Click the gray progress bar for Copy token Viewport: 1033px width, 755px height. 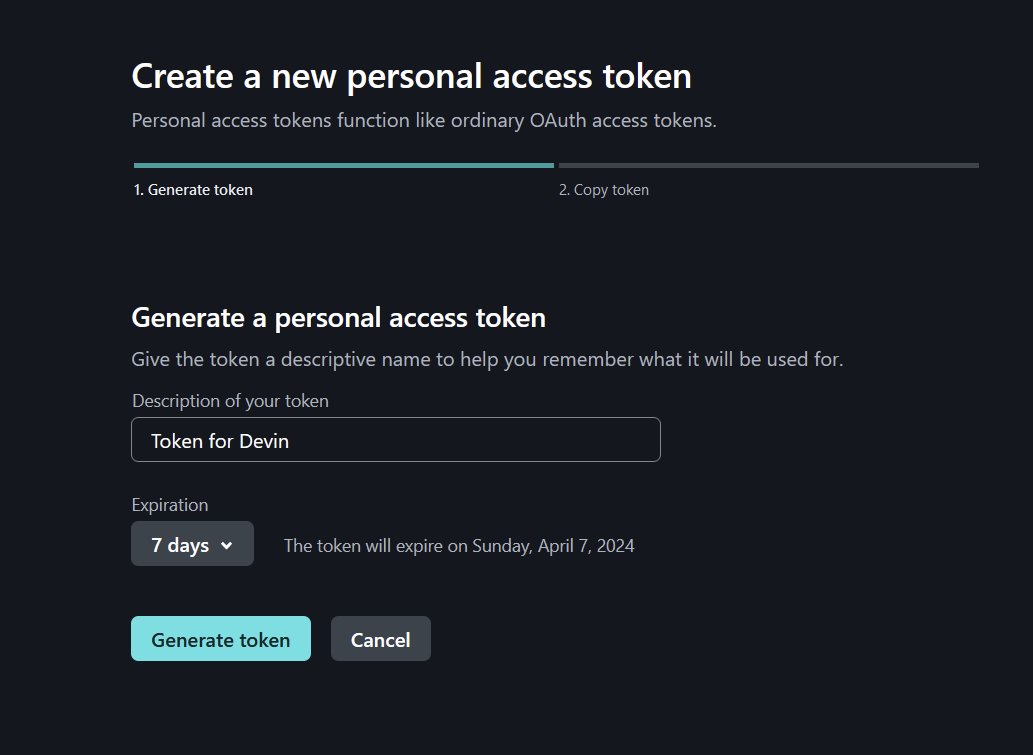(x=769, y=165)
